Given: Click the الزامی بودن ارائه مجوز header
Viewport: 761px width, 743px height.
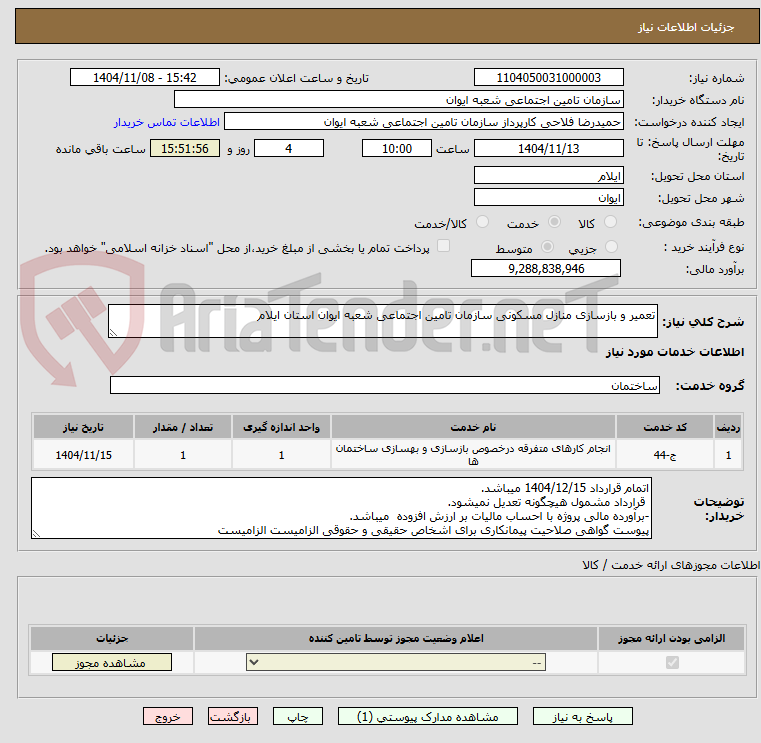Looking at the screenshot, I should (x=671, y=639).
